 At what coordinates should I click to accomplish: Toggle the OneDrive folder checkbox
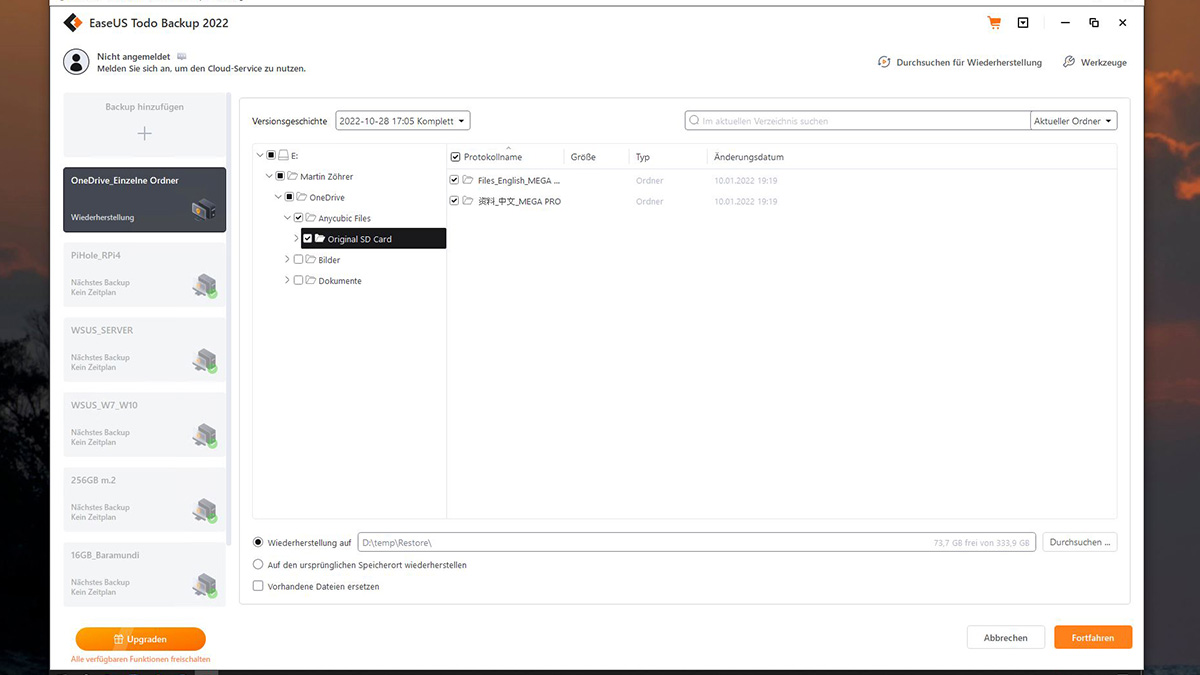point(289,198)
